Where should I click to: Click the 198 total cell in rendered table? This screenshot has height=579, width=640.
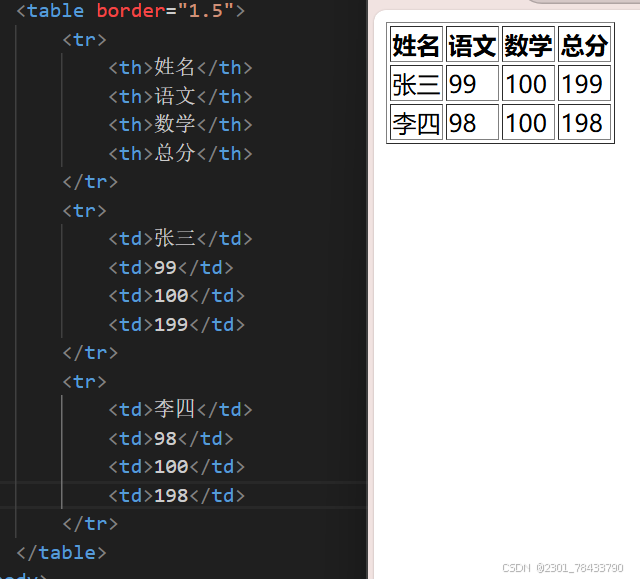click(584, 122)
